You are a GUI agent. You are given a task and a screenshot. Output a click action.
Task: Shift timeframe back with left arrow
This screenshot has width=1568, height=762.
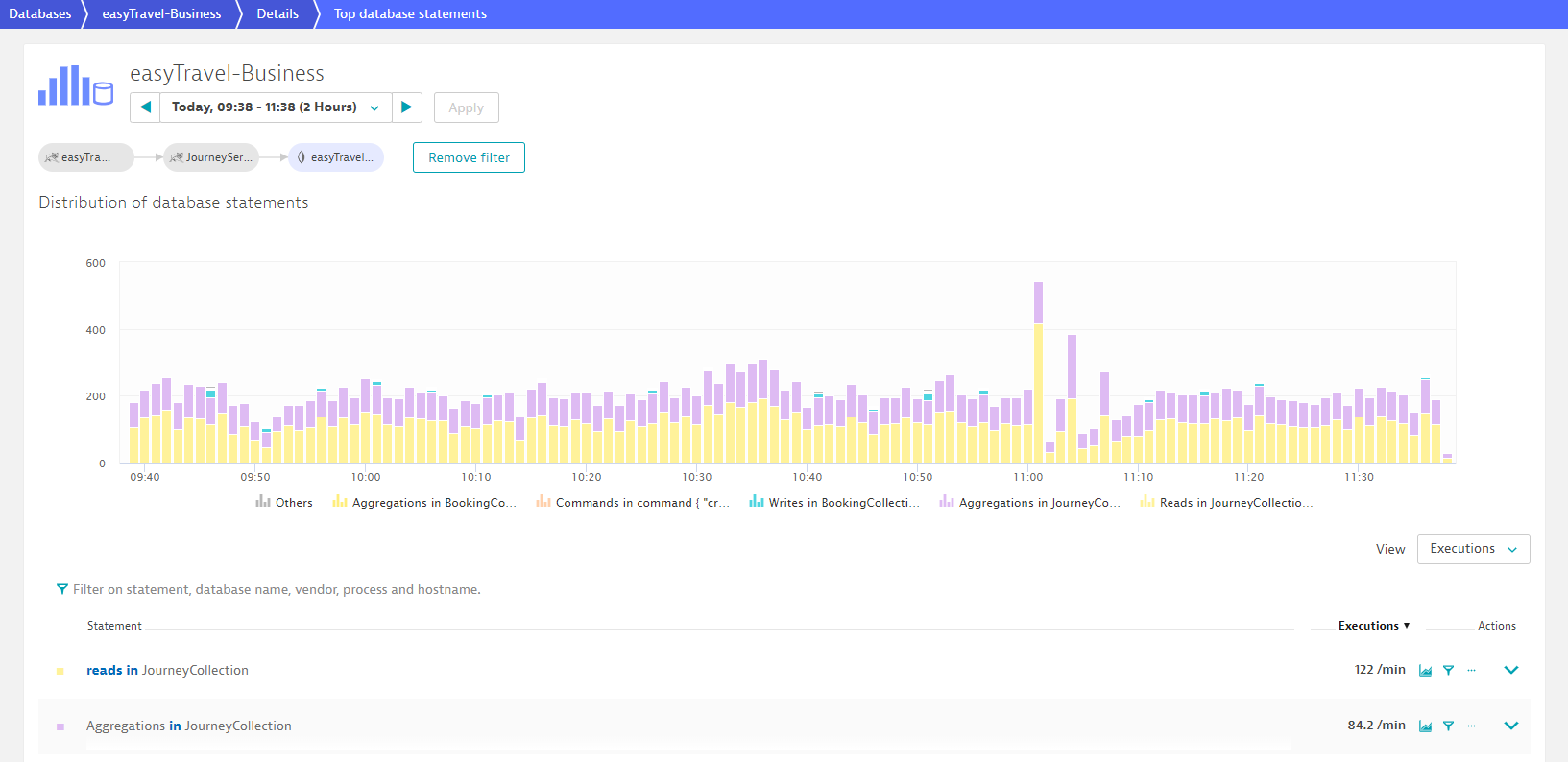145,107
